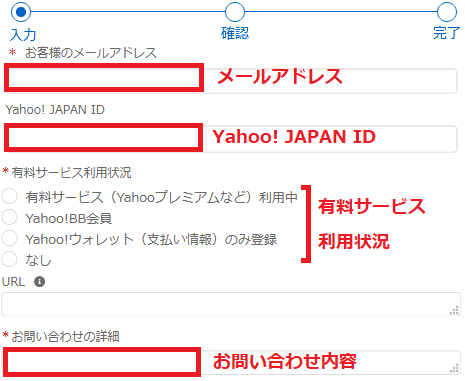The height and width of the screenshot is (381, 465).
Task: Click into the URL text area
Action: (231, 304)
